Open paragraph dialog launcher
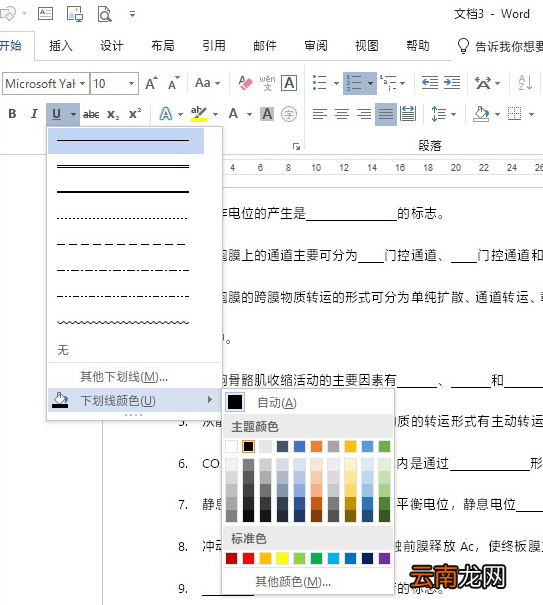 (x=296, y=146)
